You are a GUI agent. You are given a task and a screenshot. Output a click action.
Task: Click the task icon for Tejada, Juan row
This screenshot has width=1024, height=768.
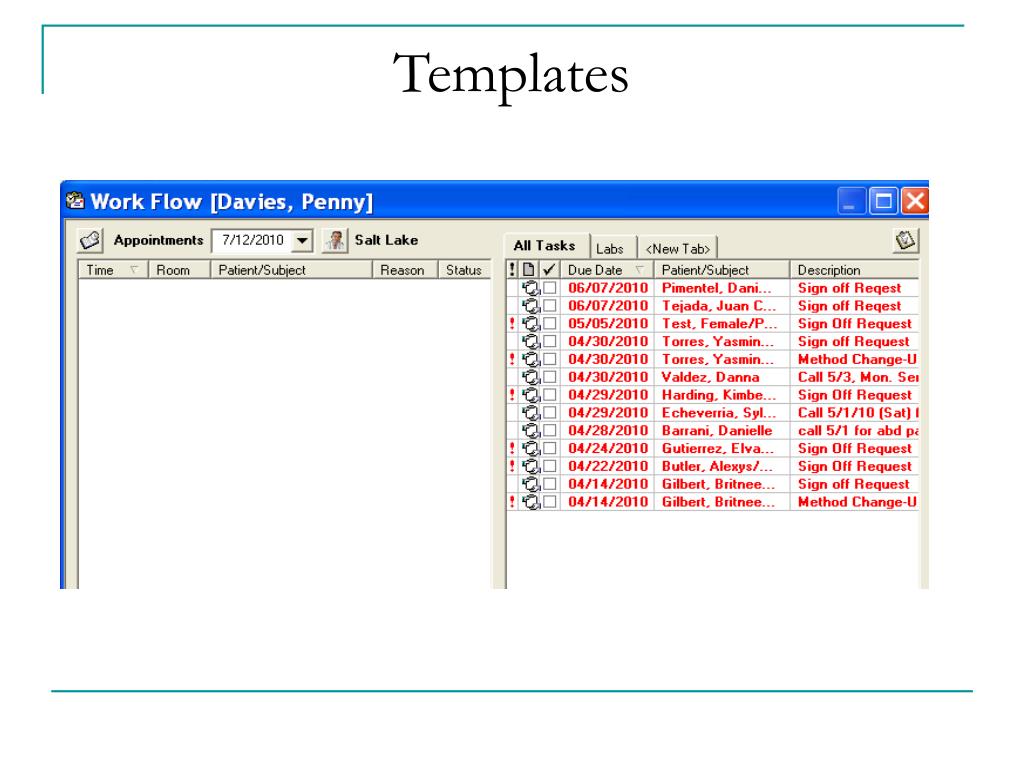[x=531, y=306]
